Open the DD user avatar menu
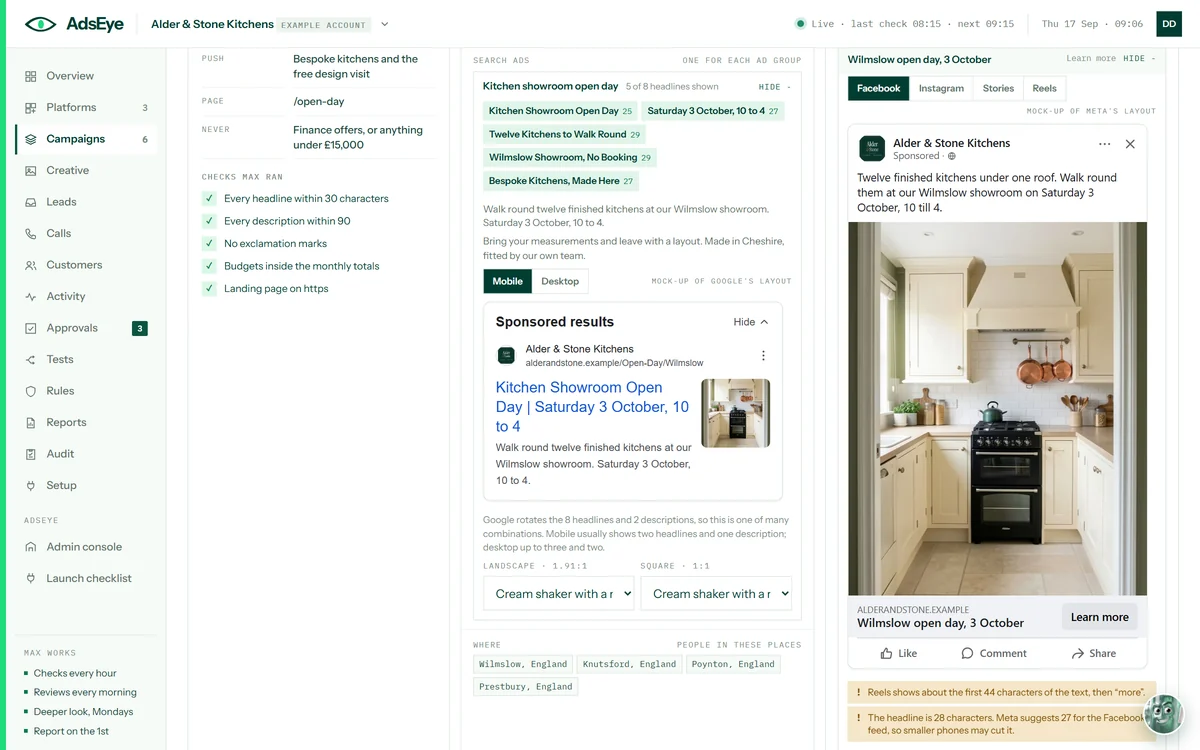 1169,24
